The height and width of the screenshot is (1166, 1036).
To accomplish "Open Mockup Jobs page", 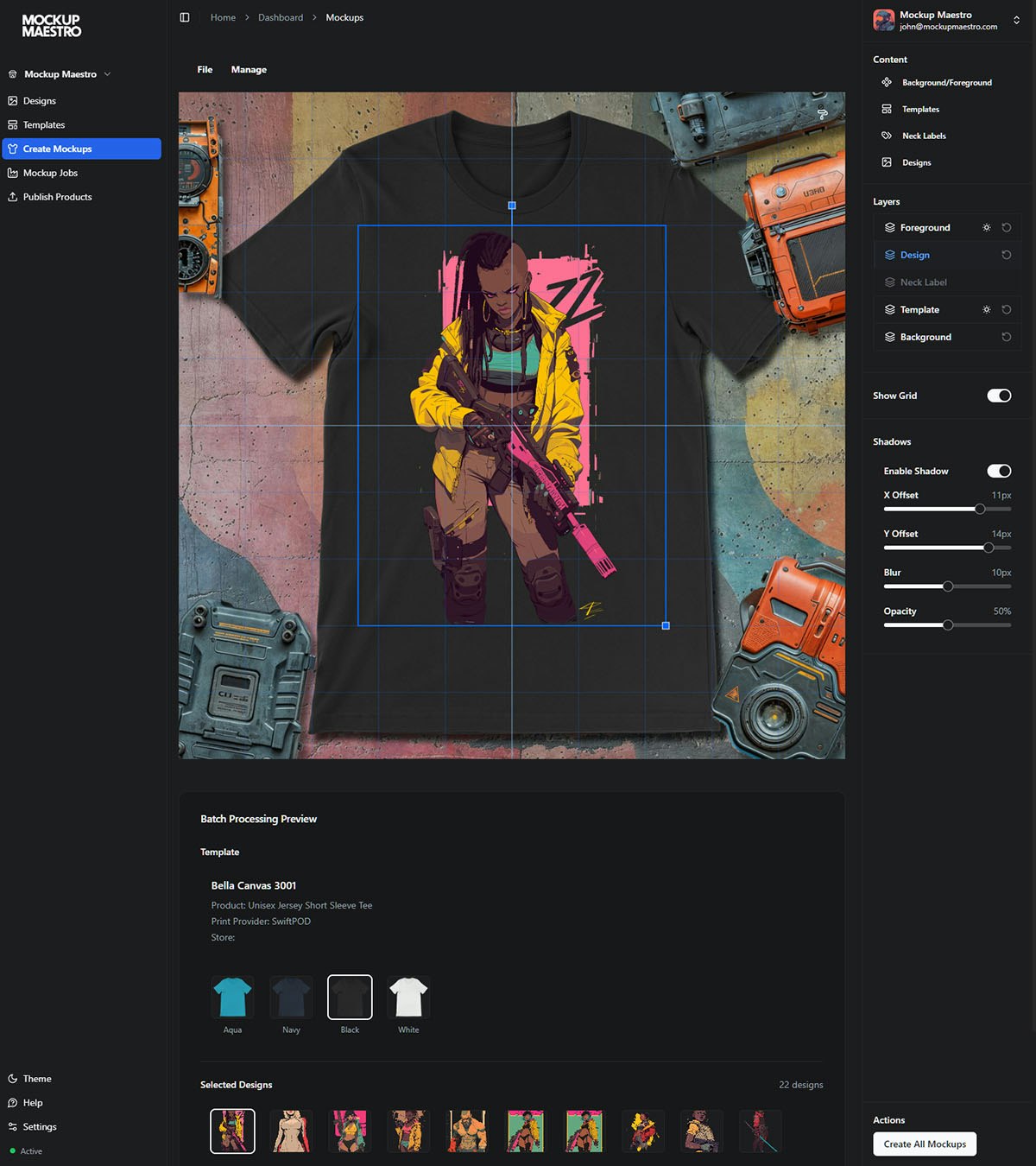I will [x=81, y=173].
